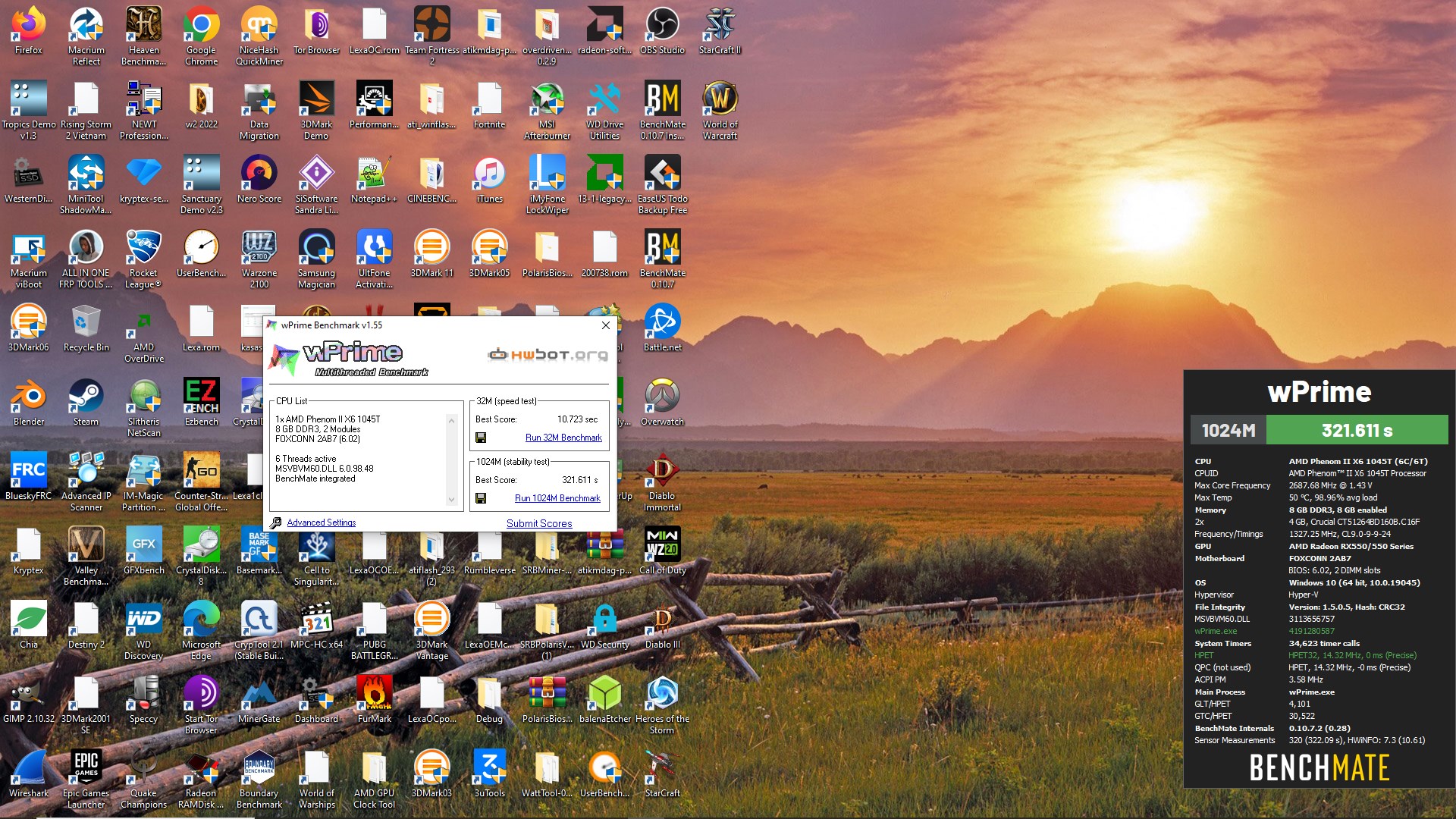Launch Counter-Strike Global Offensive icon
Screen dimensions: 1456x819
click(x=201, y=482)
